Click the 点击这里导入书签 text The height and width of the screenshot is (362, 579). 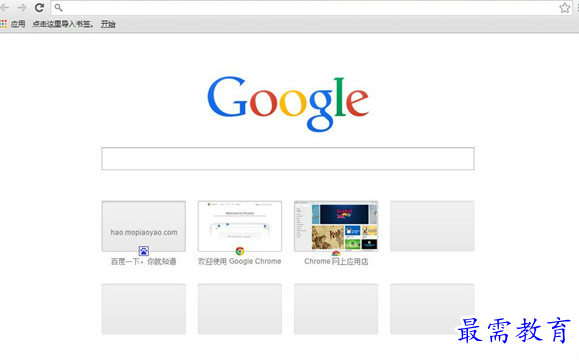62,24
